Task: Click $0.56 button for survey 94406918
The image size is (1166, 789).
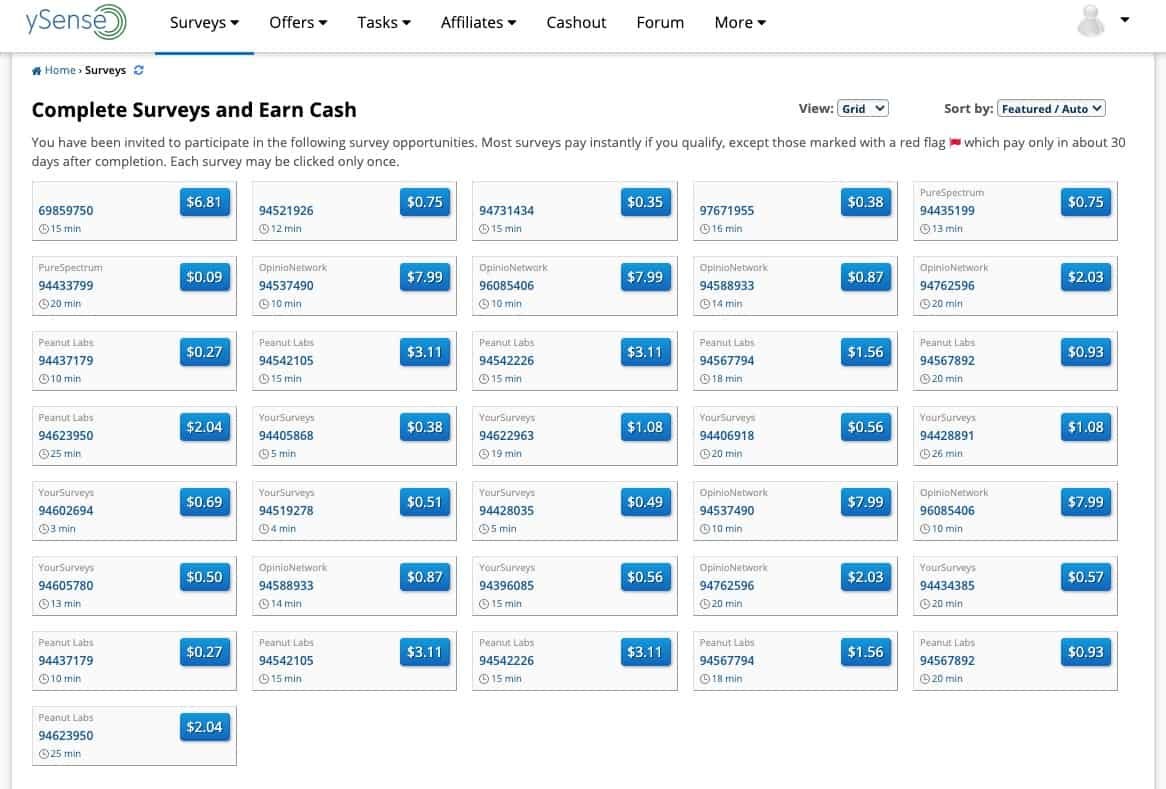Action: pos(866,428)
